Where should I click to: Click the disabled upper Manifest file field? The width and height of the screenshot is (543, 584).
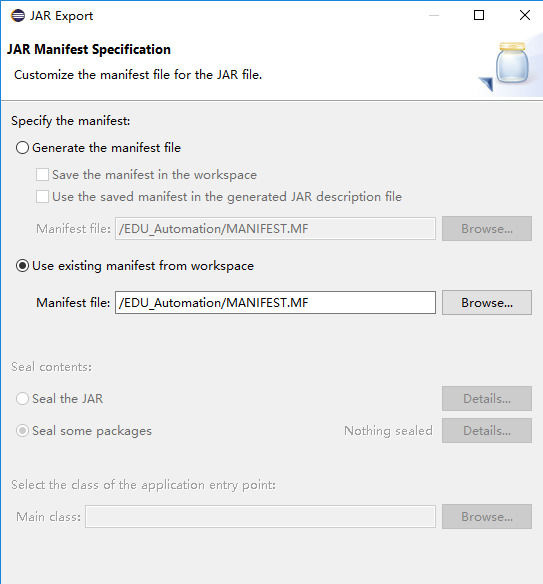pos(275,229)
